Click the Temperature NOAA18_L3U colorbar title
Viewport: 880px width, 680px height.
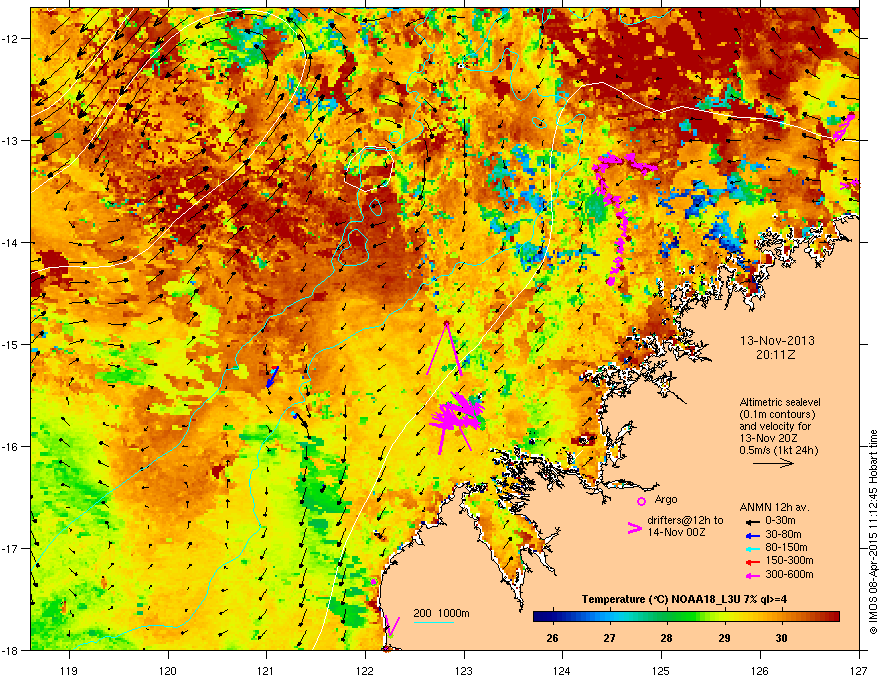pos(684,599)
